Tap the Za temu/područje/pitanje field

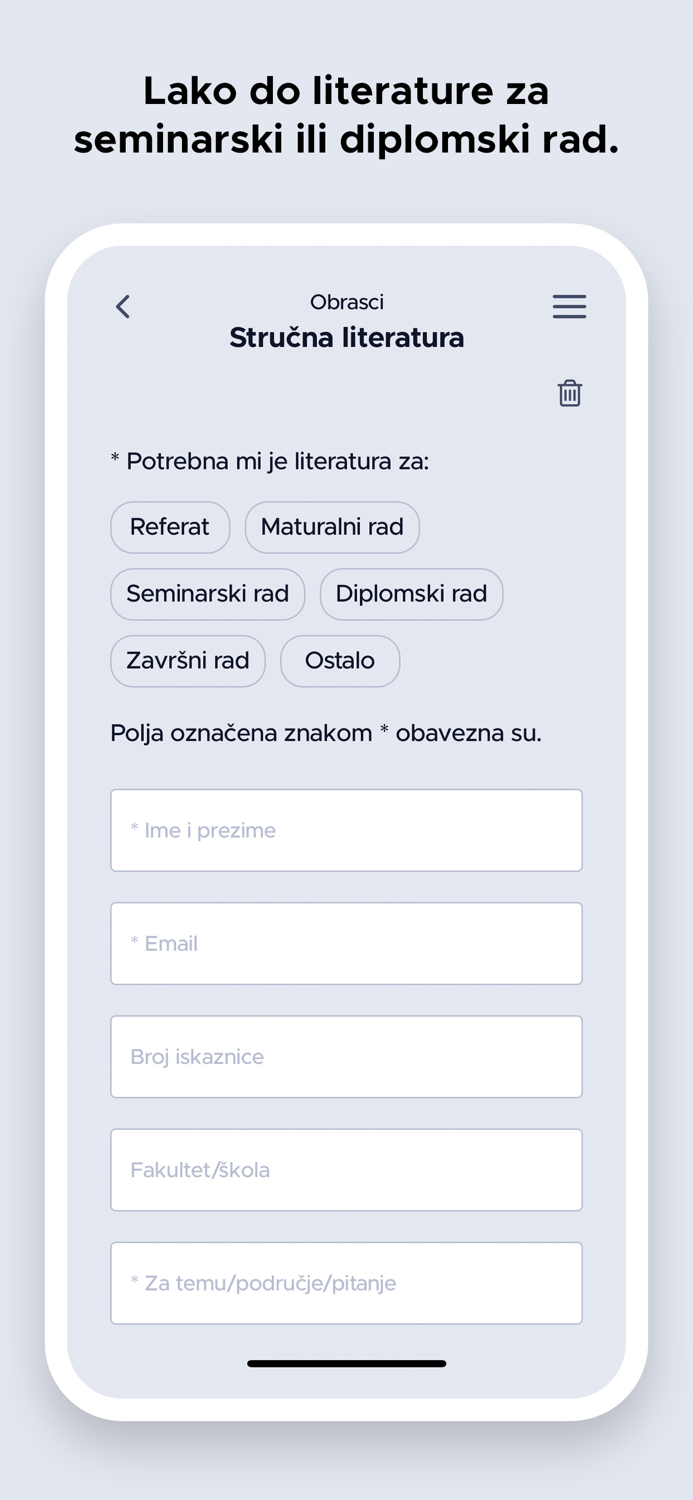tap(346, 1283)
